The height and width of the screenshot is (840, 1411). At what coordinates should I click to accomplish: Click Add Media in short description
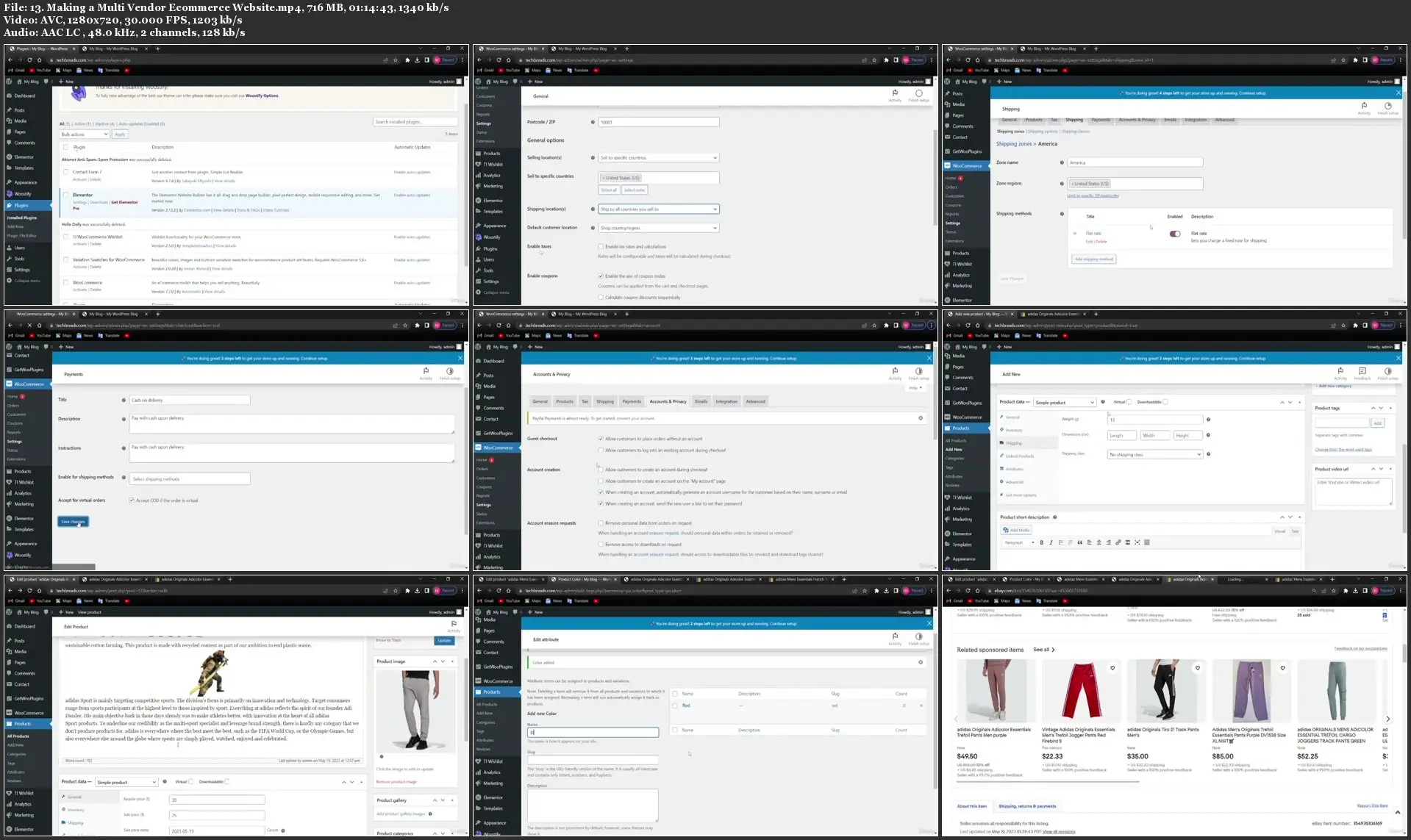click(x=1016, y=530)
